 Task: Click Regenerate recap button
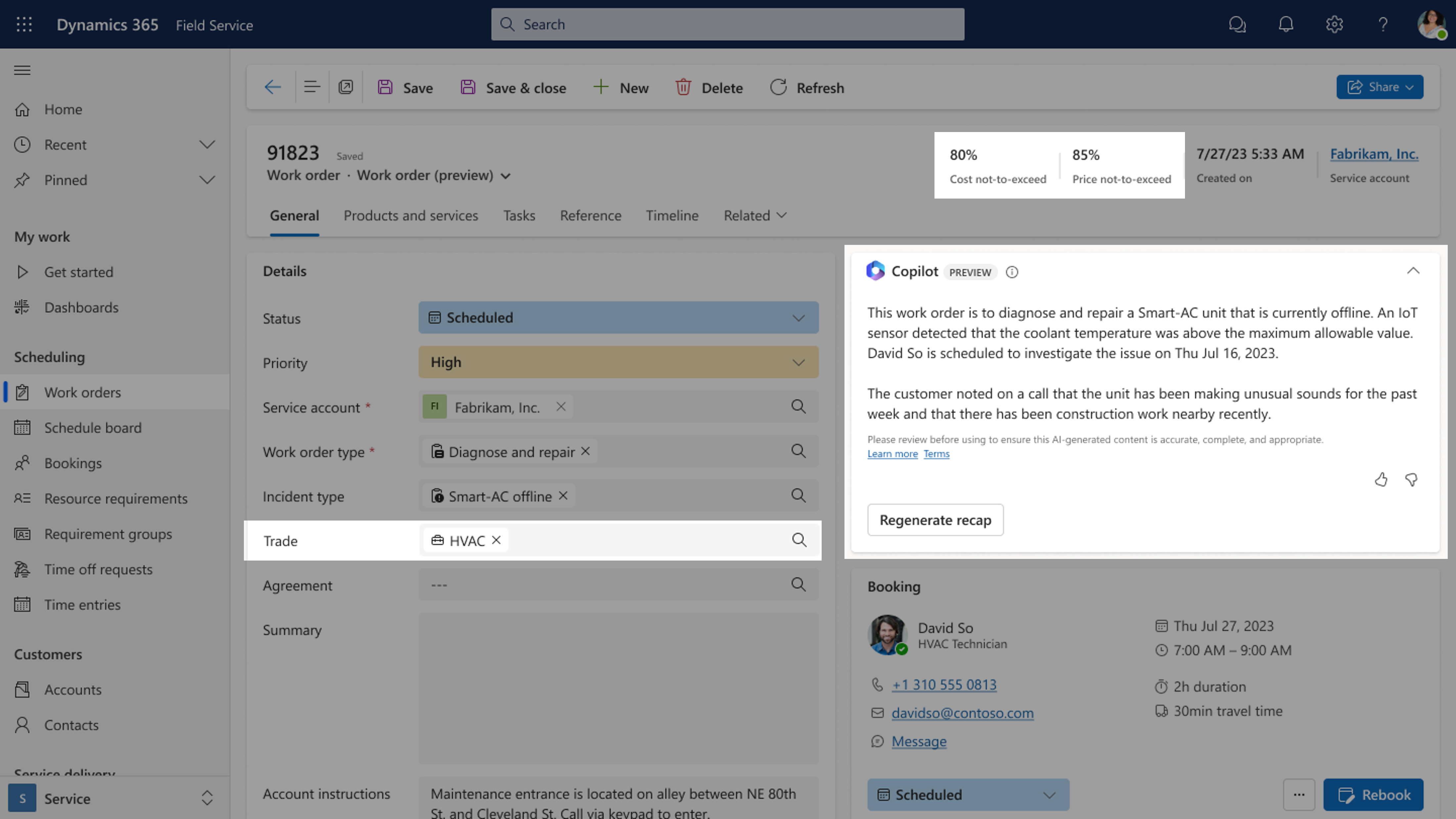coord(935,520)
